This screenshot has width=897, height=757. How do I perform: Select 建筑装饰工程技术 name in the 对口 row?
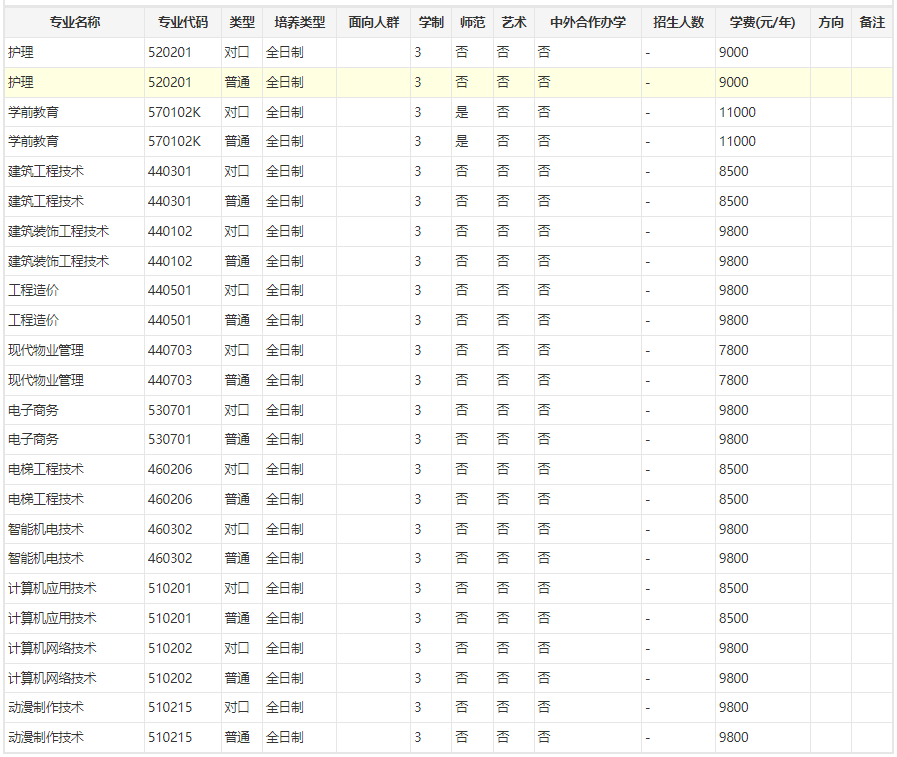59,231
